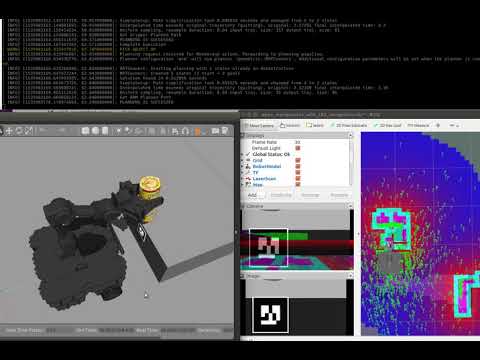Select Gazebo scale mode tool
The image size is (480, 360).
tap(29, 131)
